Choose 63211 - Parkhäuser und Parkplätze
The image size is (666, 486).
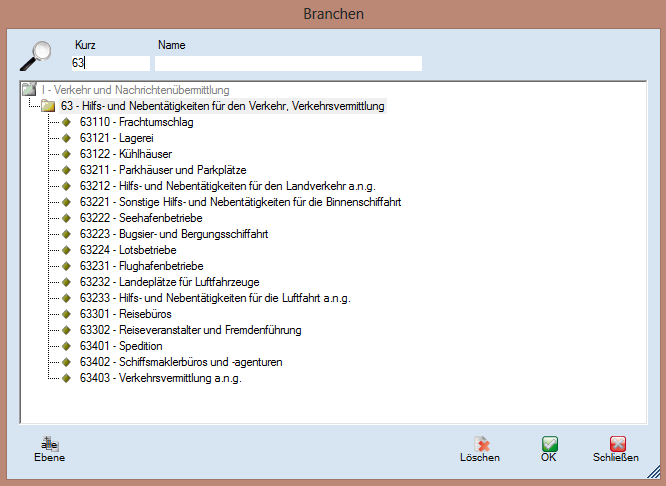[x=163, y=170]
